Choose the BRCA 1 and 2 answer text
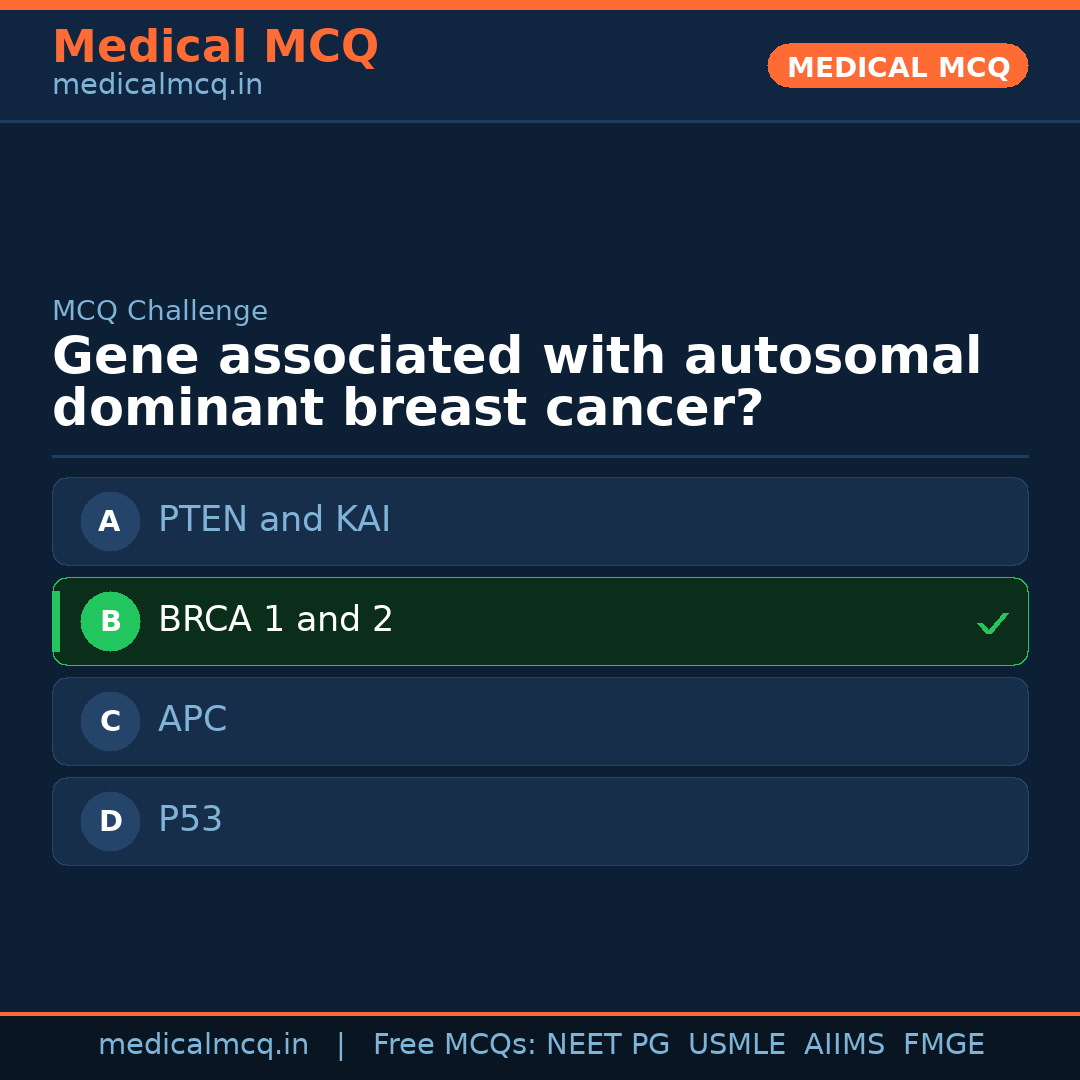The image size is (1080, 1080). (275, 620)
